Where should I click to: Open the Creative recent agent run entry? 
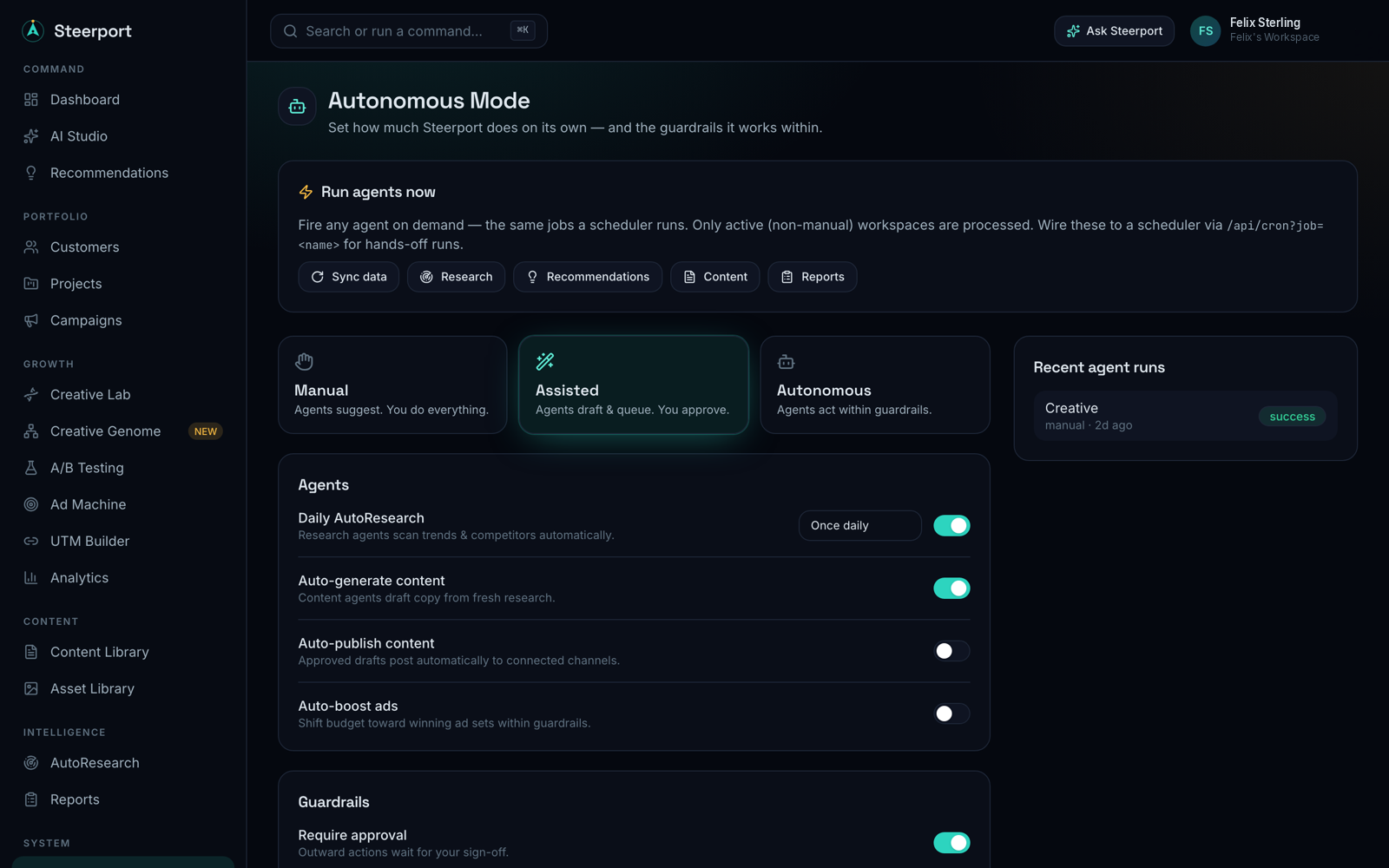[x=1185, y=416]
